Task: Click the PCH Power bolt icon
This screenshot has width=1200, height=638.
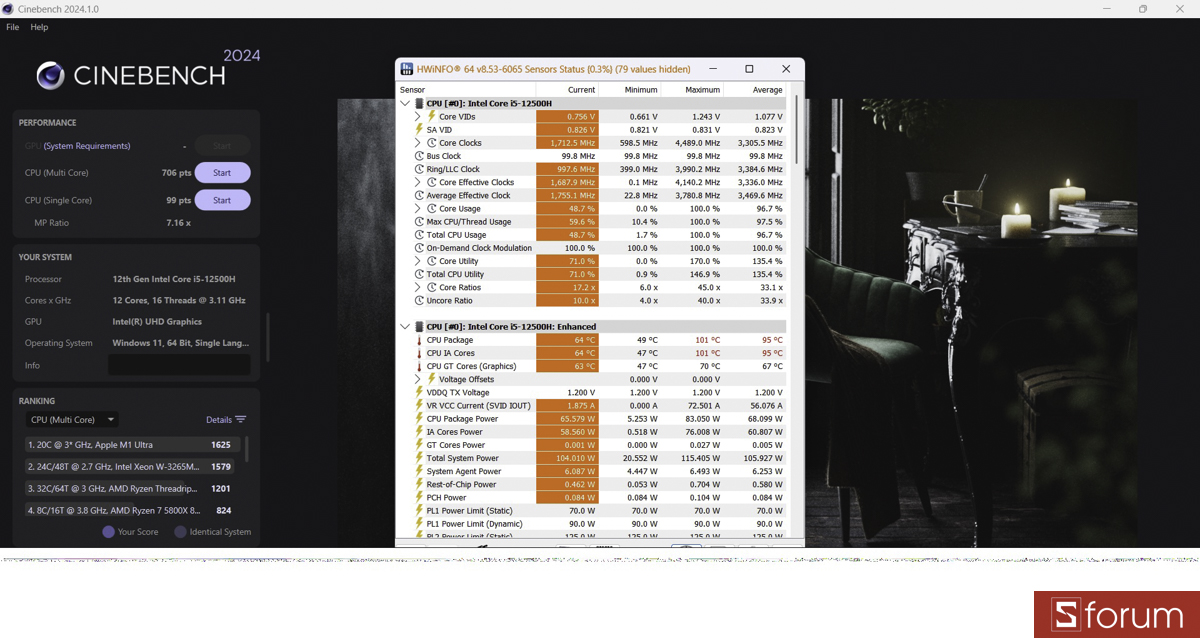Action: (420, 497)
